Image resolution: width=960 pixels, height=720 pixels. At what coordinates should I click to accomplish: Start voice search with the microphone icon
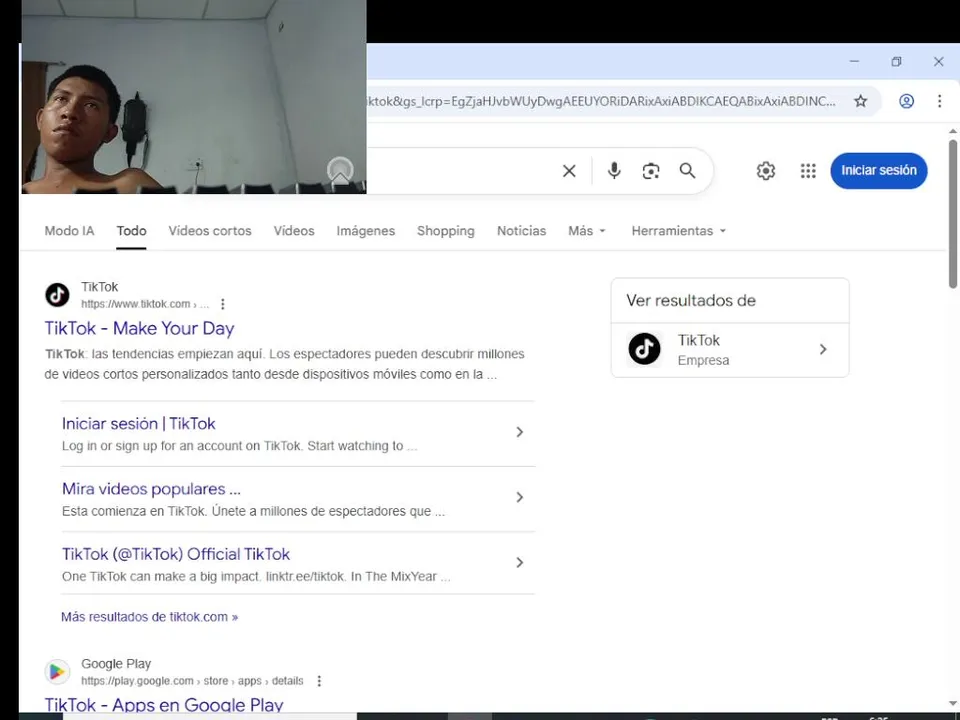click(614, 171)
